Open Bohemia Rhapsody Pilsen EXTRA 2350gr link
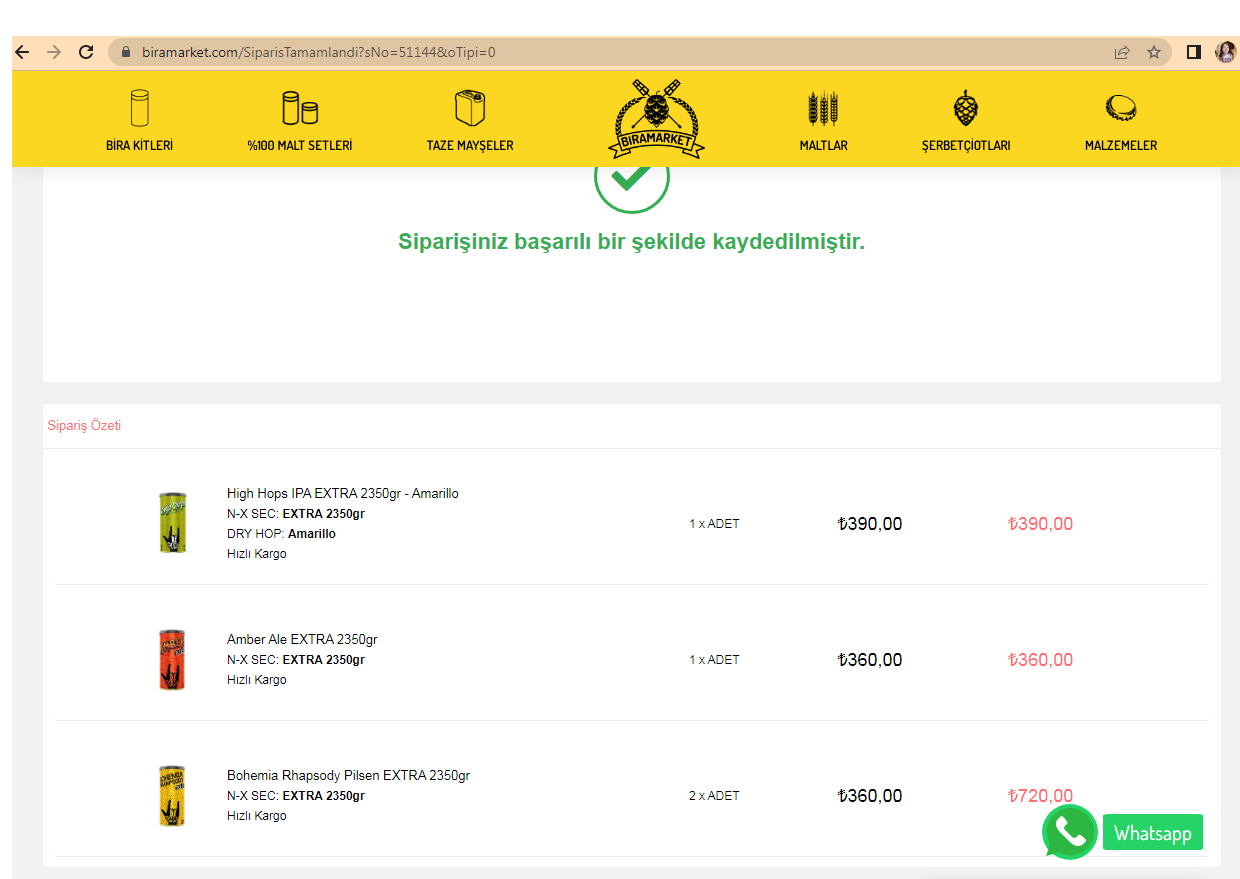 click(x=348, y=776)
